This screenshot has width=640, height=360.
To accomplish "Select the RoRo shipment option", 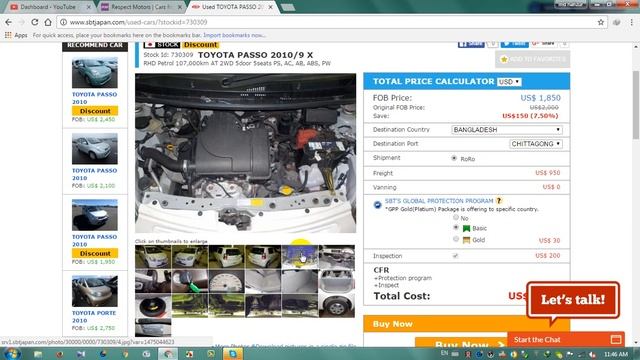I will point(454,158).
